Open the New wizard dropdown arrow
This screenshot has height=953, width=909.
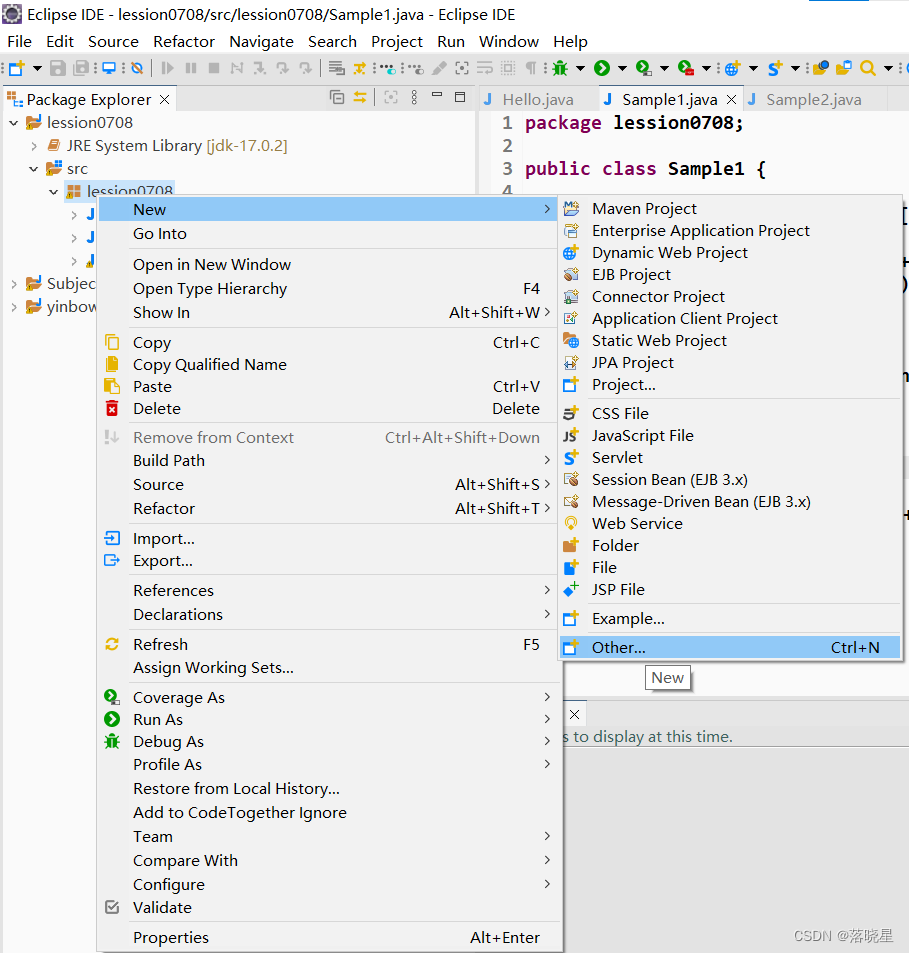click(36, 68)
